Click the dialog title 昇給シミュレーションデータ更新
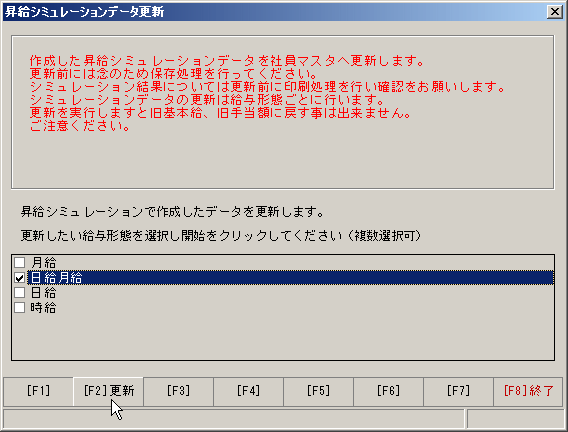 tap(84, 12)
